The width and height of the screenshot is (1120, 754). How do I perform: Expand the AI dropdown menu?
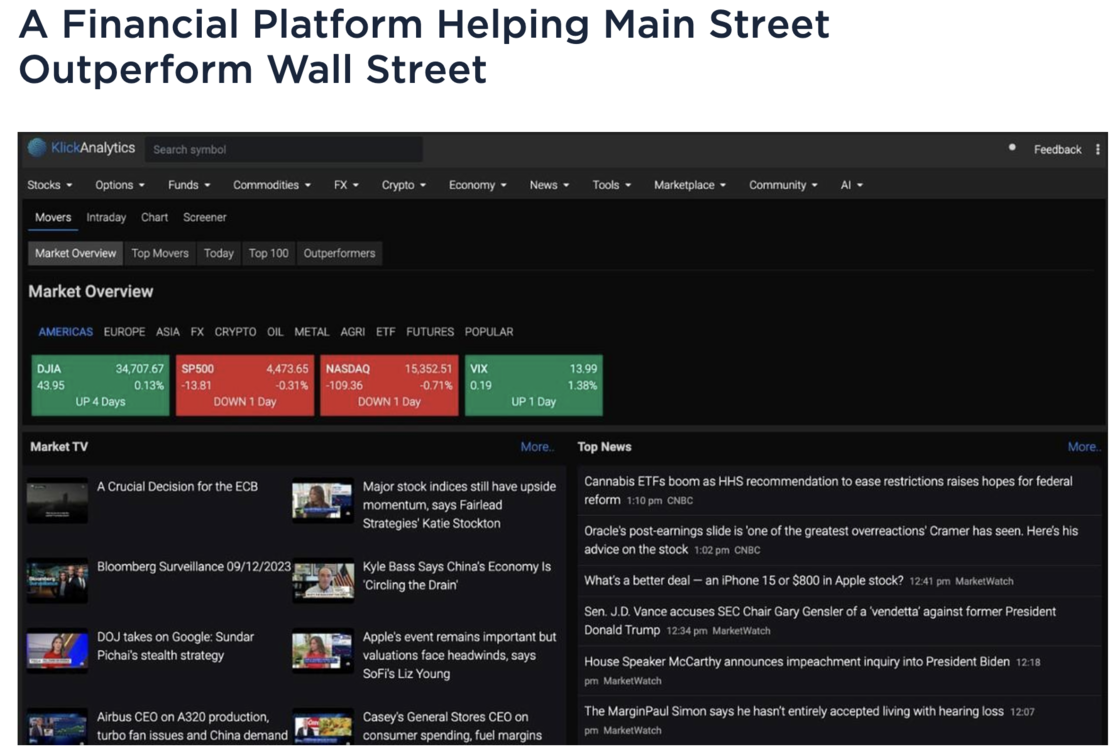pyautogui.click(x=851, y=185)
